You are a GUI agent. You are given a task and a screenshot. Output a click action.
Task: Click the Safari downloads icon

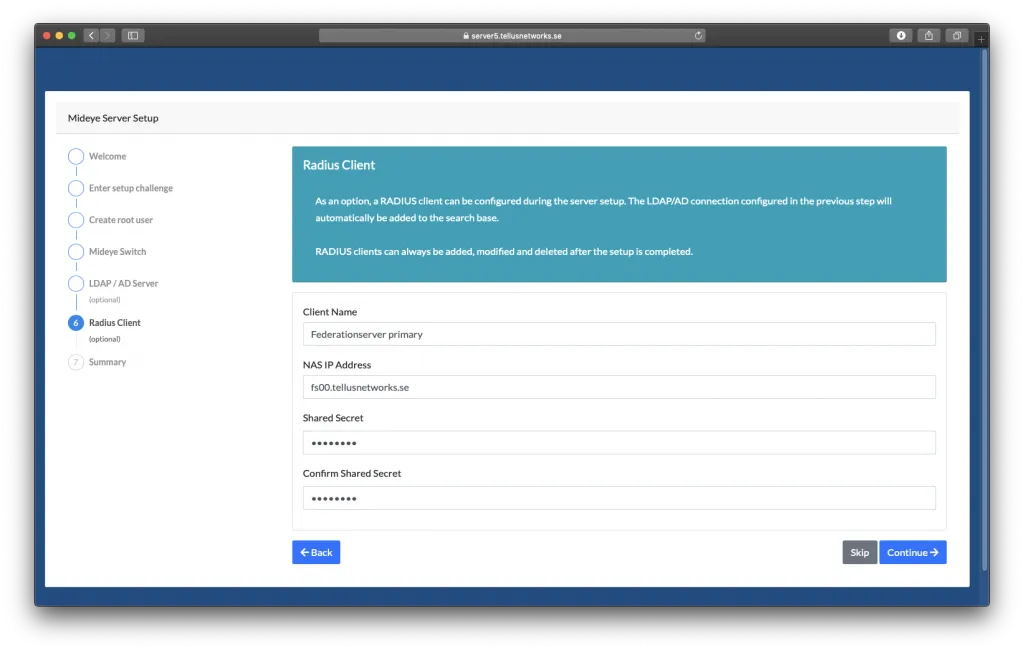click(x=899, y=35)
